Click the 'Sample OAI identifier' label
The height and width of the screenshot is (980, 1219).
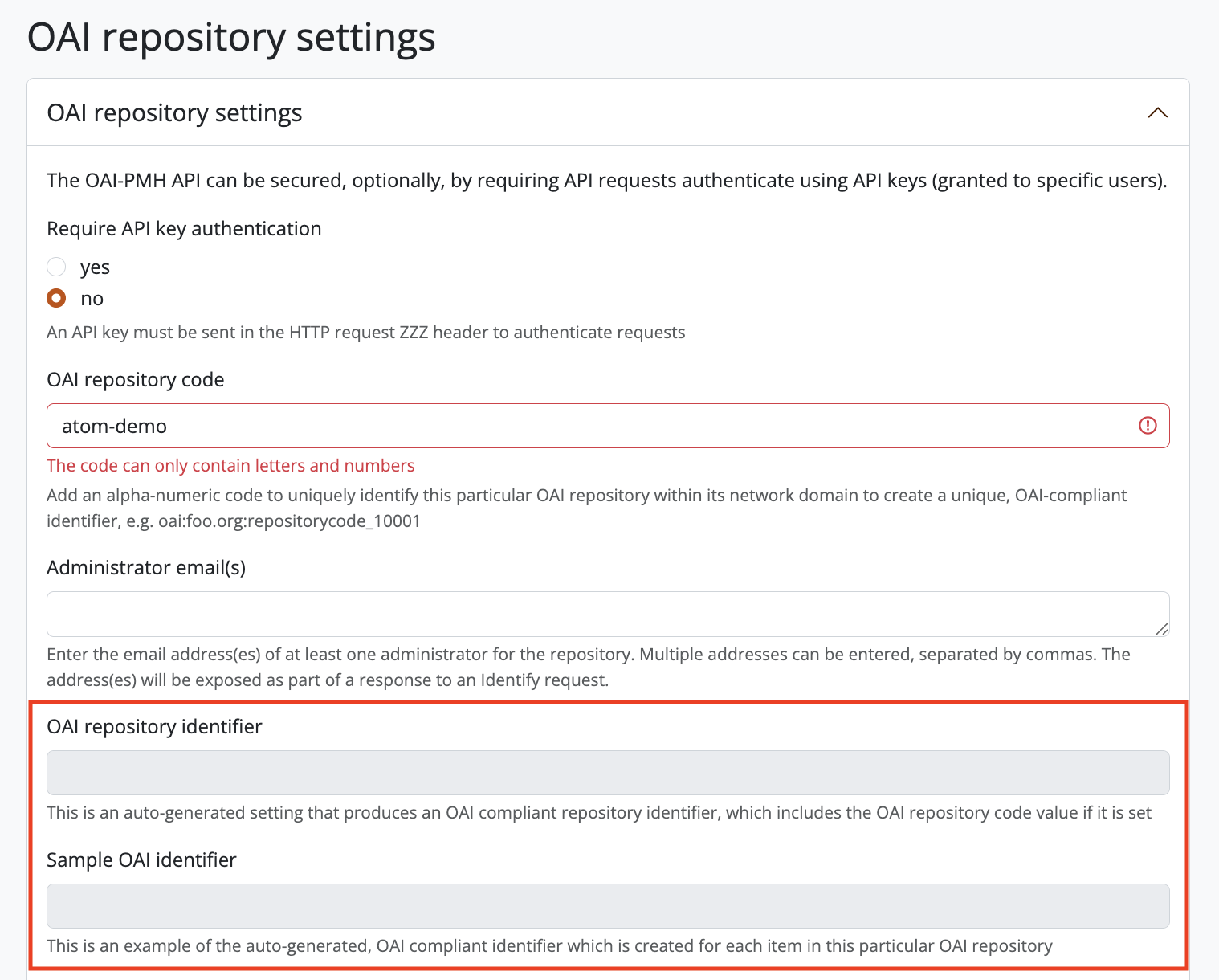coord(141,860)
